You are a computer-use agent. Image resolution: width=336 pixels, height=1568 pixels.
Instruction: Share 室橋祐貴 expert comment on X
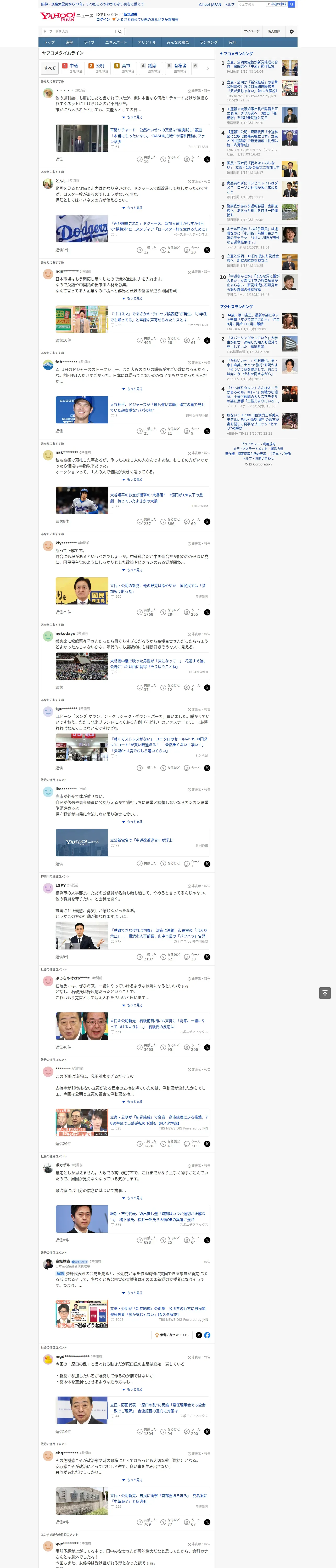tap(199, 1335)
